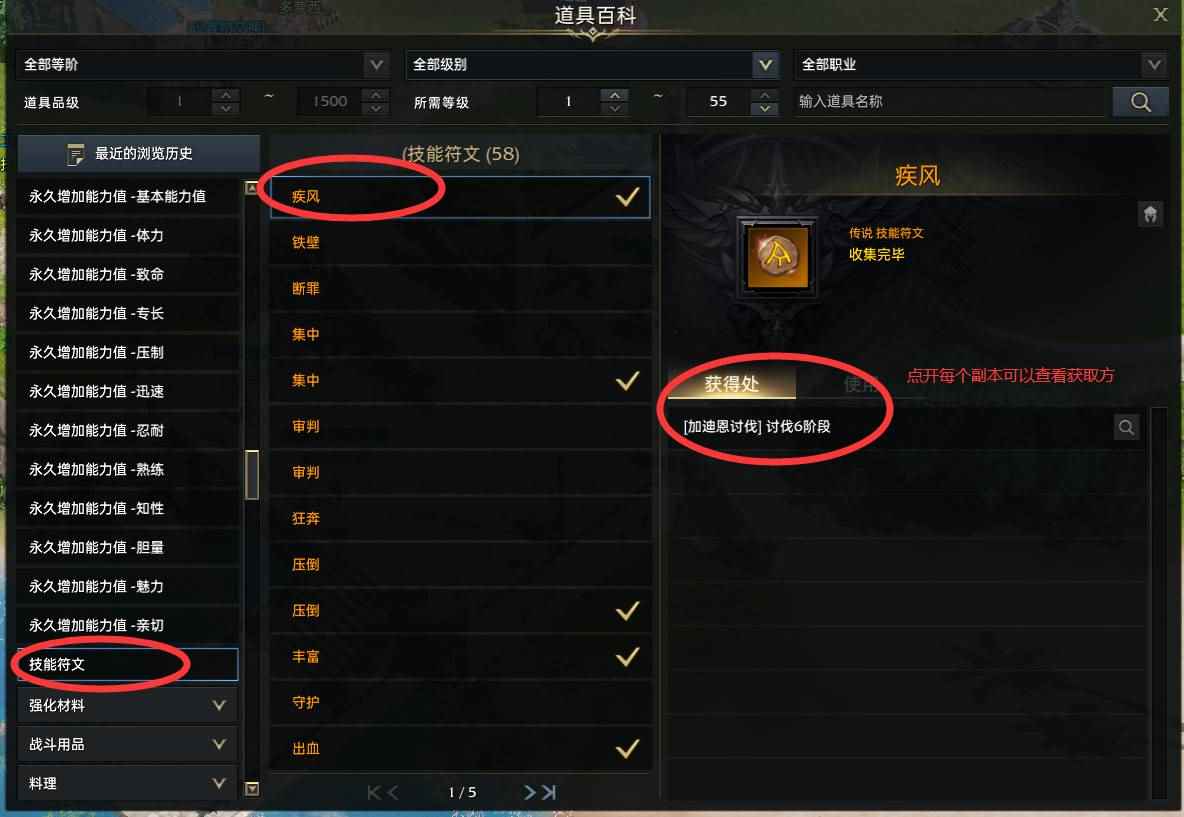
Task: Jump to first page of rune list
Action: point(374,792)
